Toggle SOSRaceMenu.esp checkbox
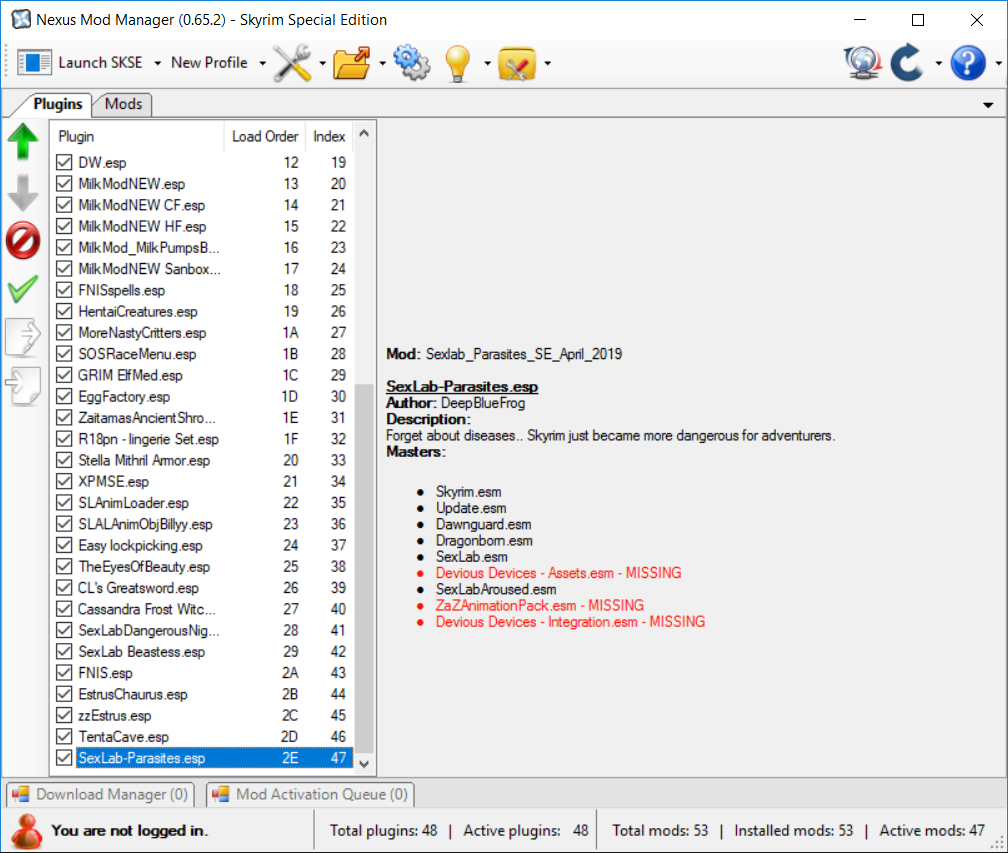The width and height of the screenshot is (1008, 853). pos(64,354)
